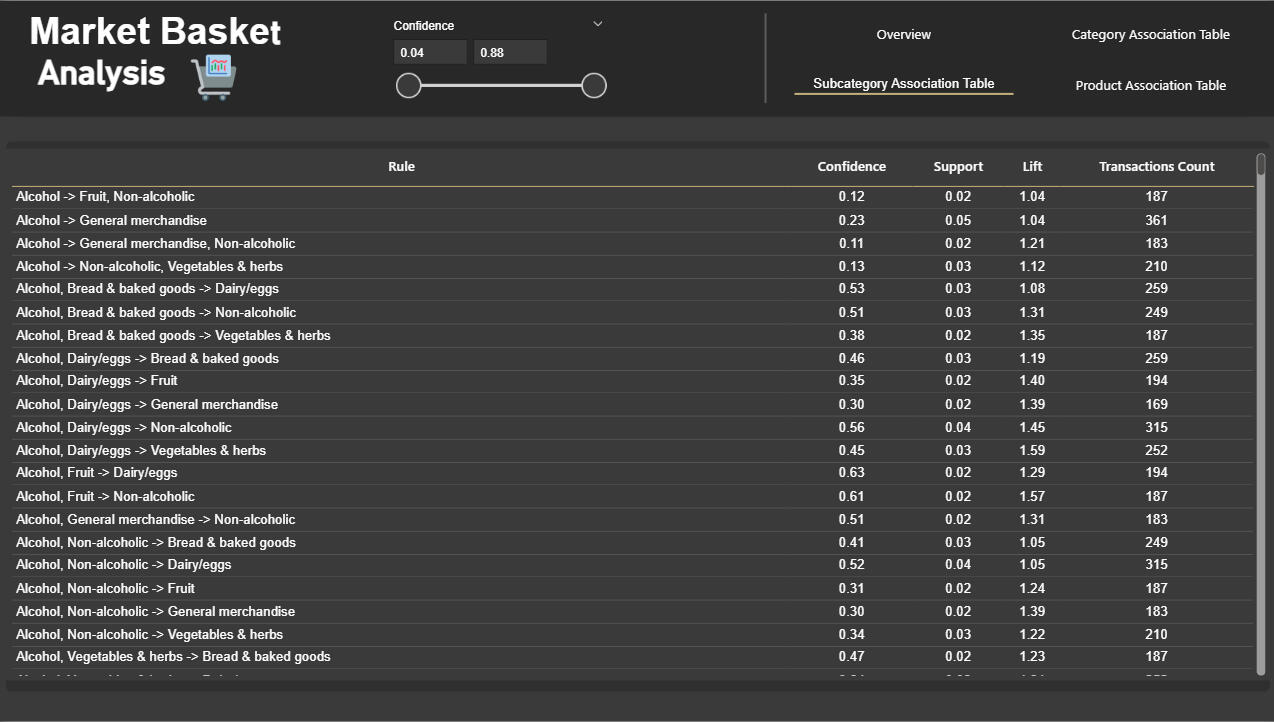The height and width of the screenshot is (722, 1274).
Task: Open the Overview page
Action: [903, 35]
